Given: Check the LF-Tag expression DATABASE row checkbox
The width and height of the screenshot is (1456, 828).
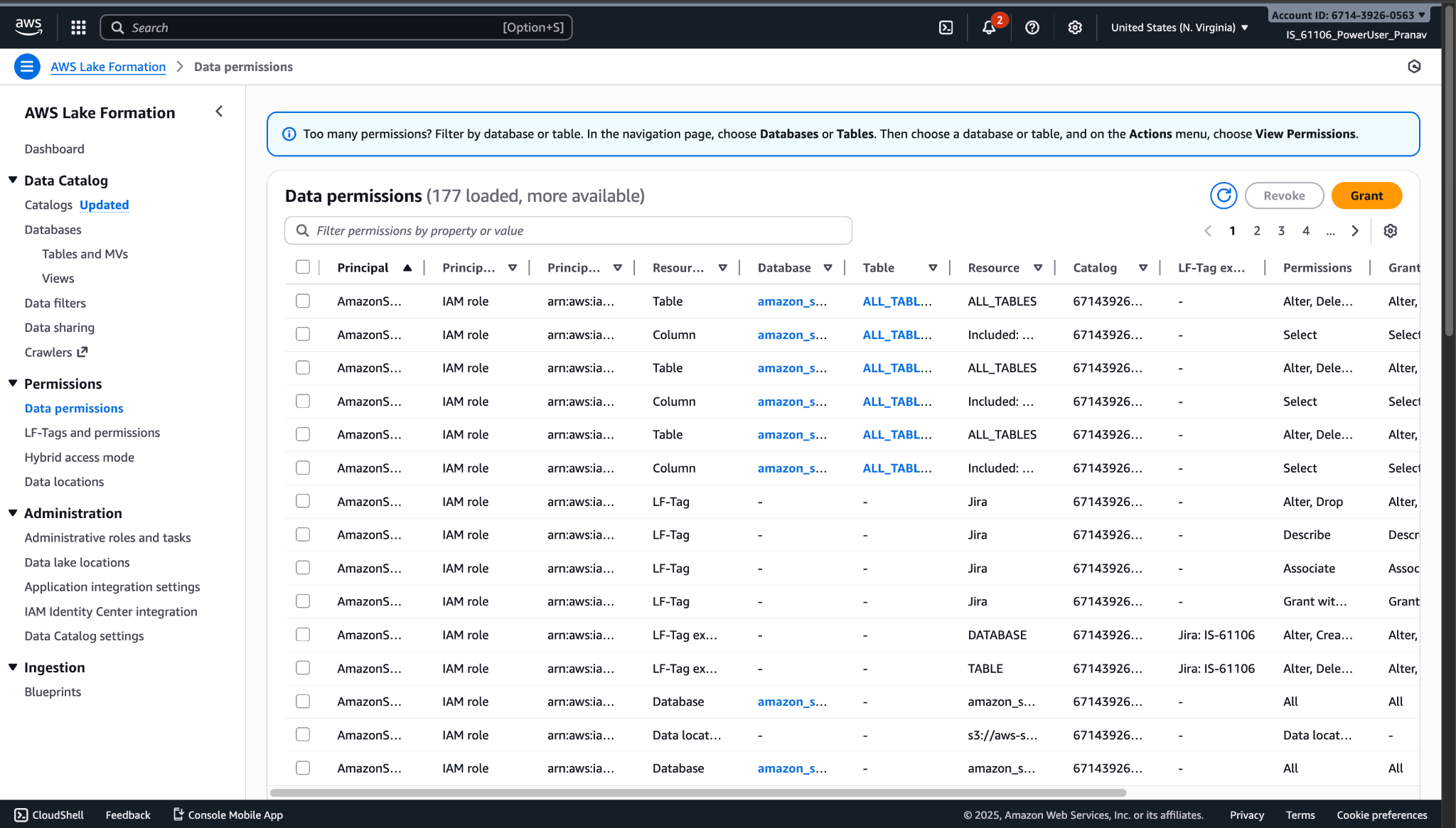Looking at the screenshot, I should point(303,635).
